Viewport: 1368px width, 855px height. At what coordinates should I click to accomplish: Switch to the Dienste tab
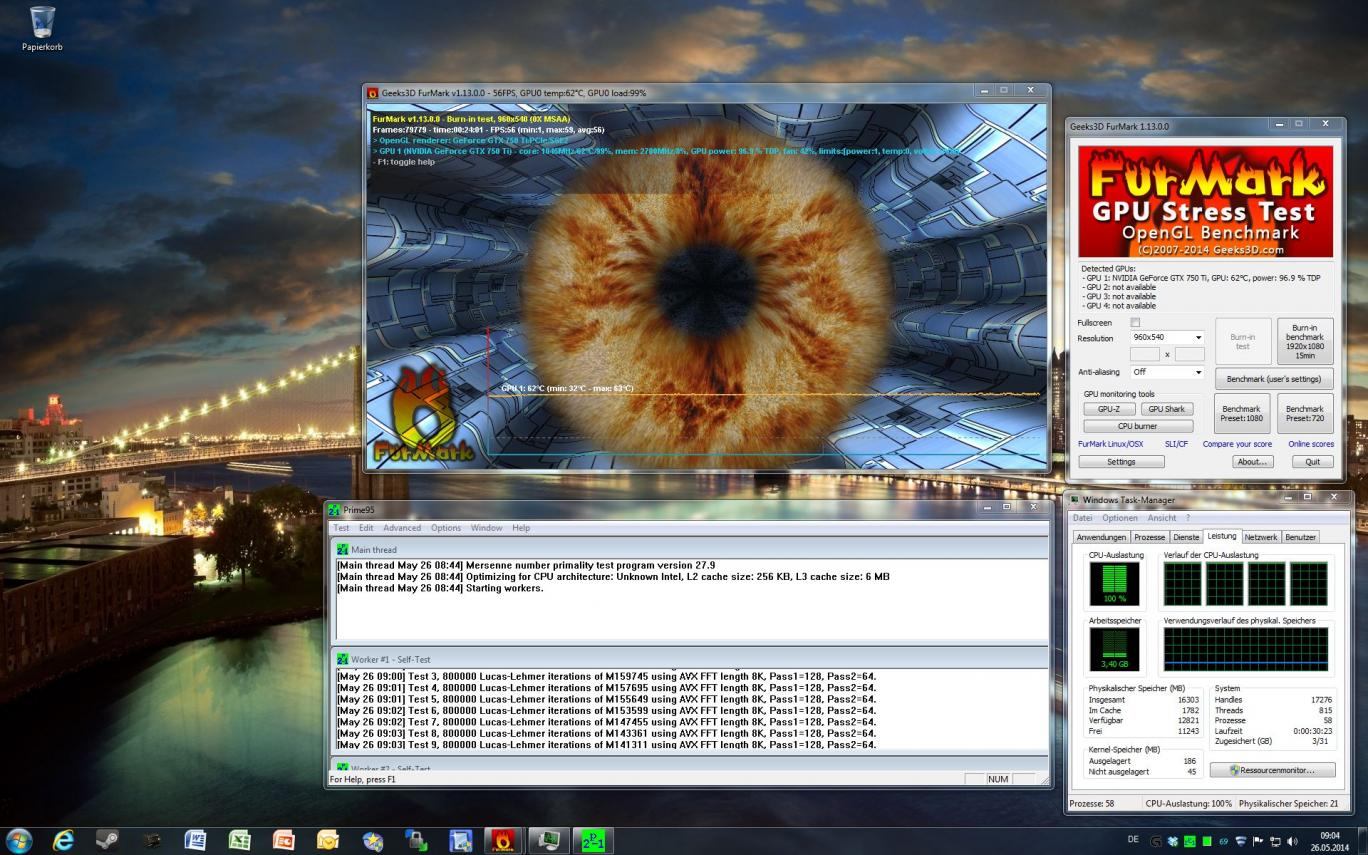[1186, 537]
